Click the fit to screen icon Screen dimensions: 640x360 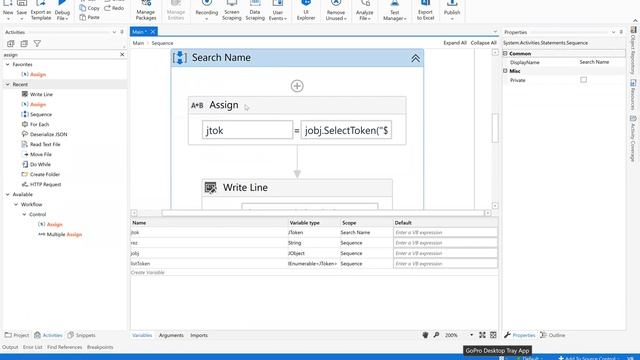[482, 335]
